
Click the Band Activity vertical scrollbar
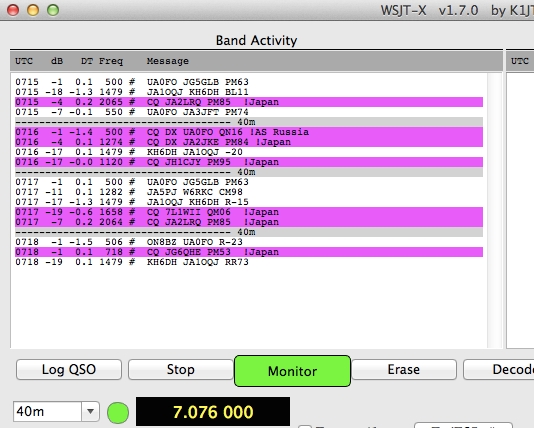pos(494,210)
